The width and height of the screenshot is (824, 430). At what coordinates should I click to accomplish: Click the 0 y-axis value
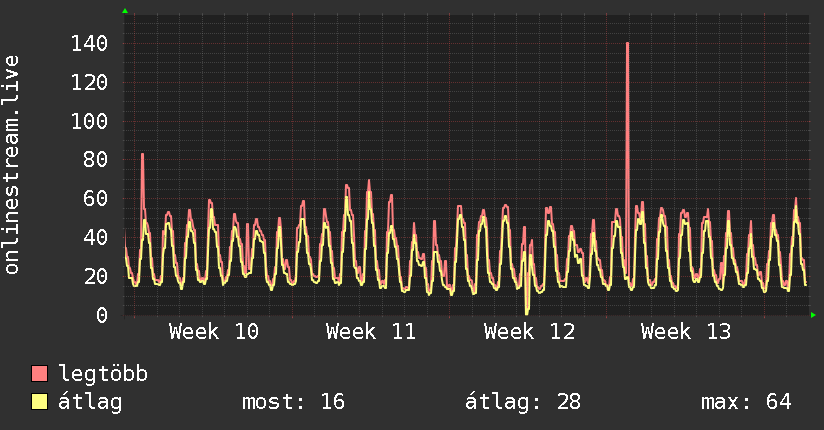pos(102,315)
